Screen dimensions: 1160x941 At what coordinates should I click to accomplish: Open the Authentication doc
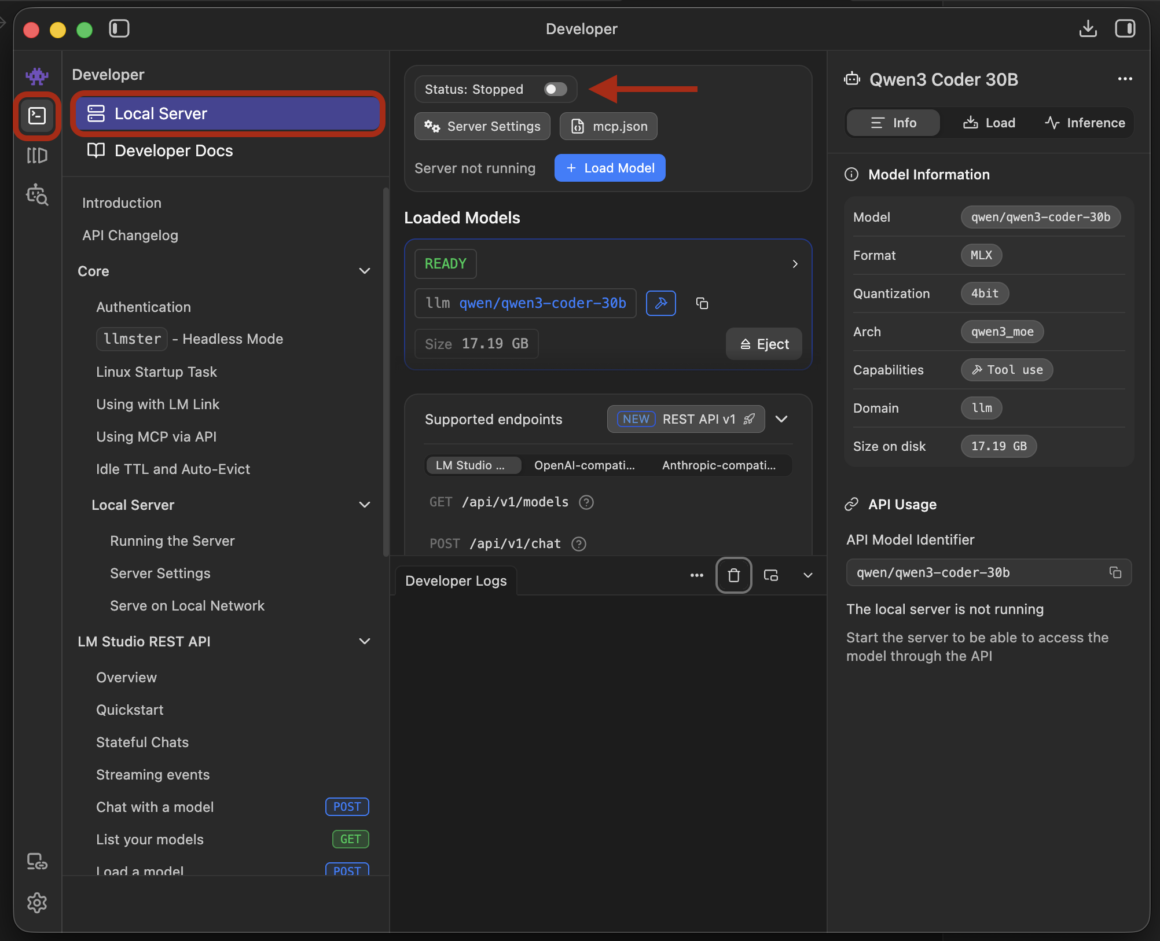coord(144,307)
